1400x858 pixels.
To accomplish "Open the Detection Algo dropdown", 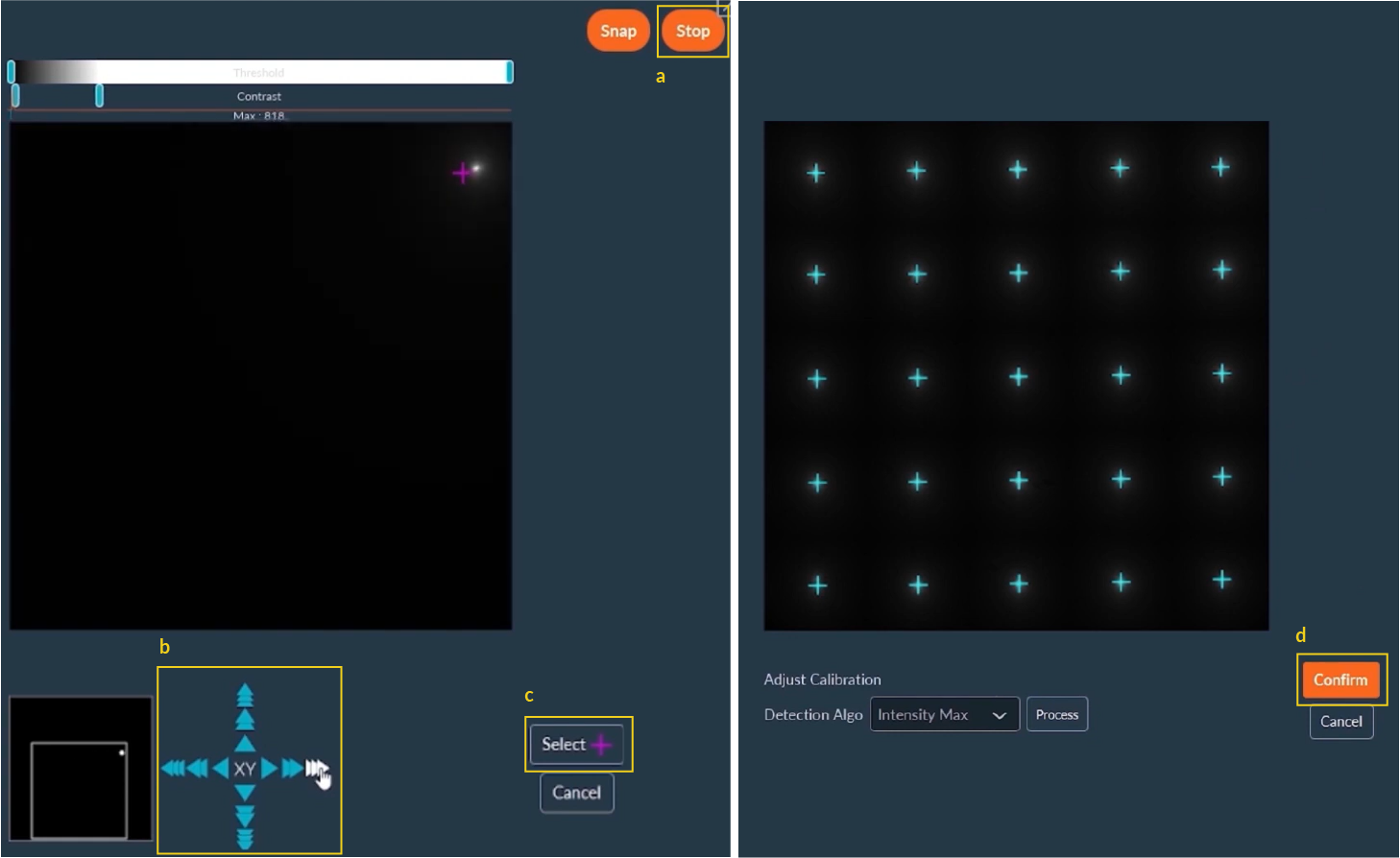I will (x=944, y=714).
